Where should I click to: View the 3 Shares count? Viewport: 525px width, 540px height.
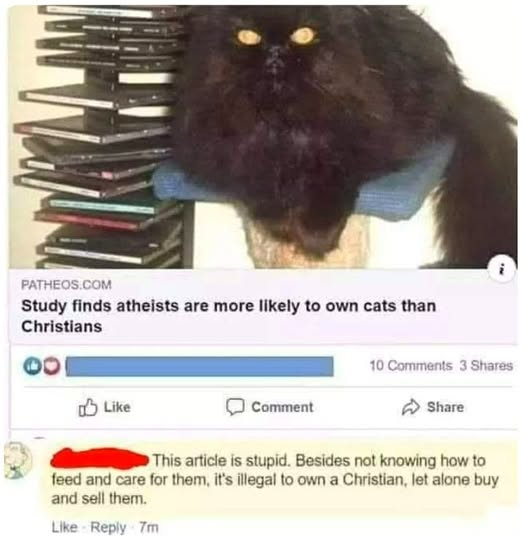coord(486,365)
